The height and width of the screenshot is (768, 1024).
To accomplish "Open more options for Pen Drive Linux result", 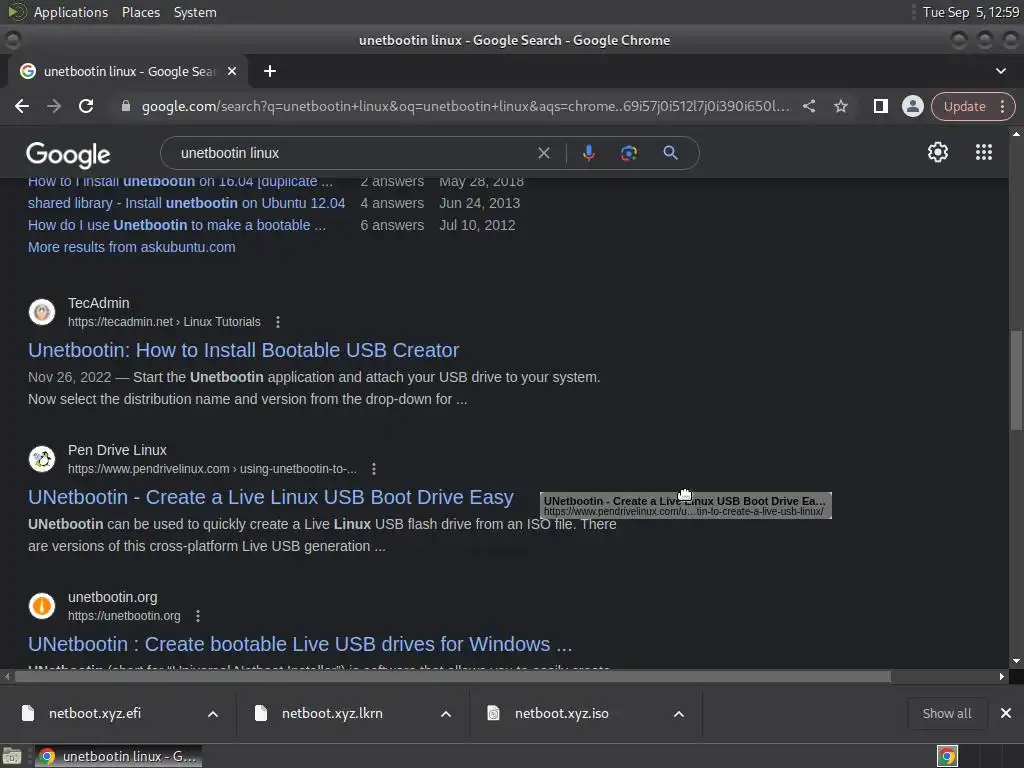I will tap(374, 469).
